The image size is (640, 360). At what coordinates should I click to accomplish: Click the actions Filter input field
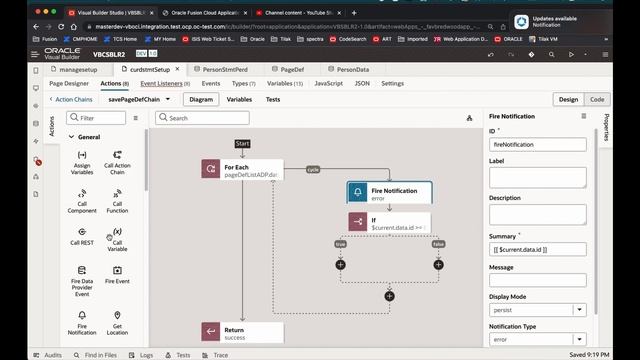tap(96, 118)
